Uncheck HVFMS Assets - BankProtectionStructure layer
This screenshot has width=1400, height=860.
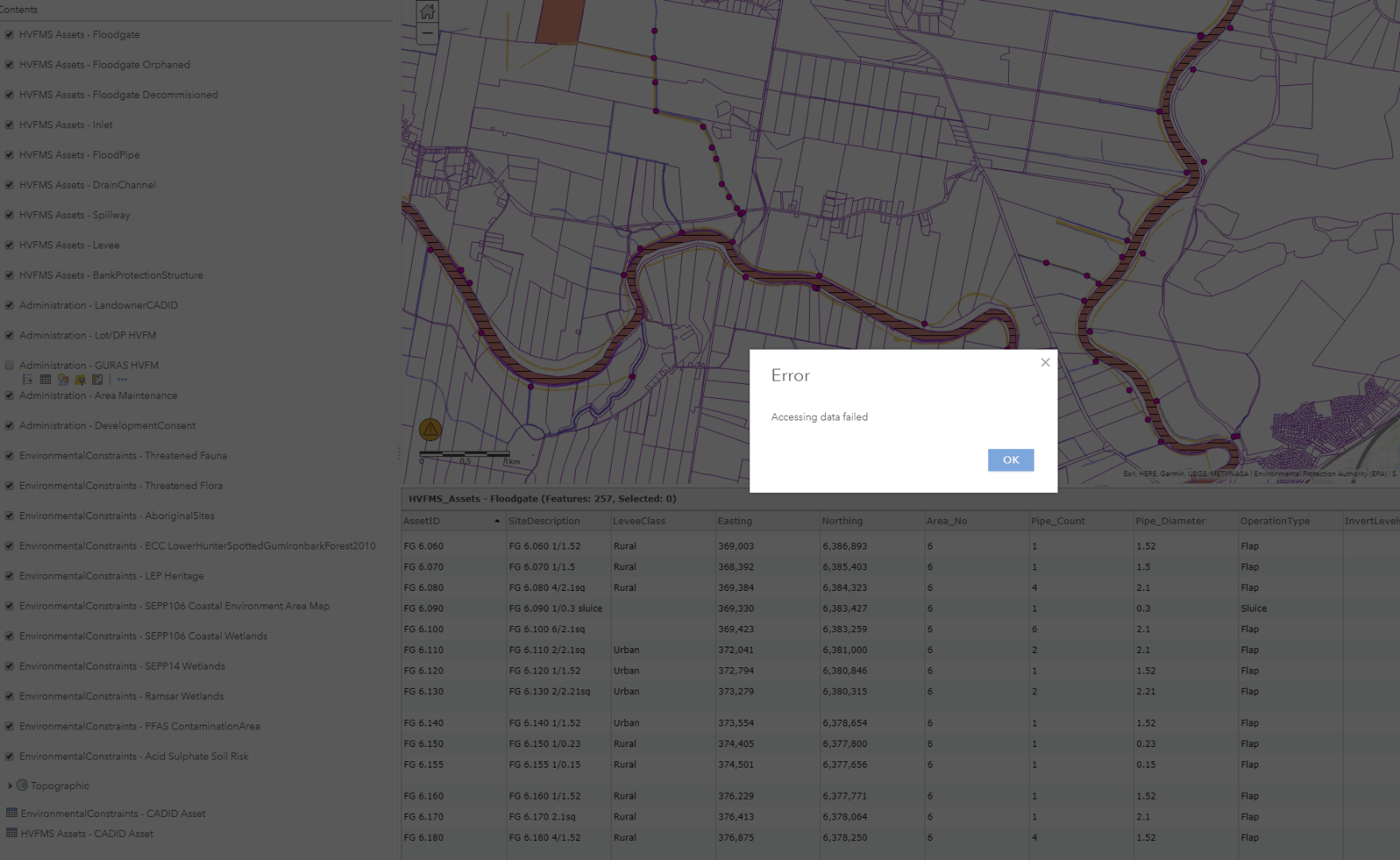pos(10,275)
